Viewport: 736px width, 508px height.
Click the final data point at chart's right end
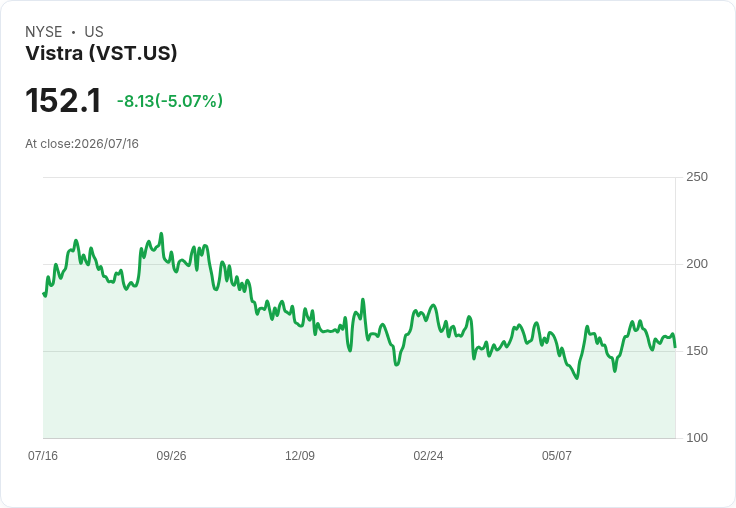click(x=675, y=347)
